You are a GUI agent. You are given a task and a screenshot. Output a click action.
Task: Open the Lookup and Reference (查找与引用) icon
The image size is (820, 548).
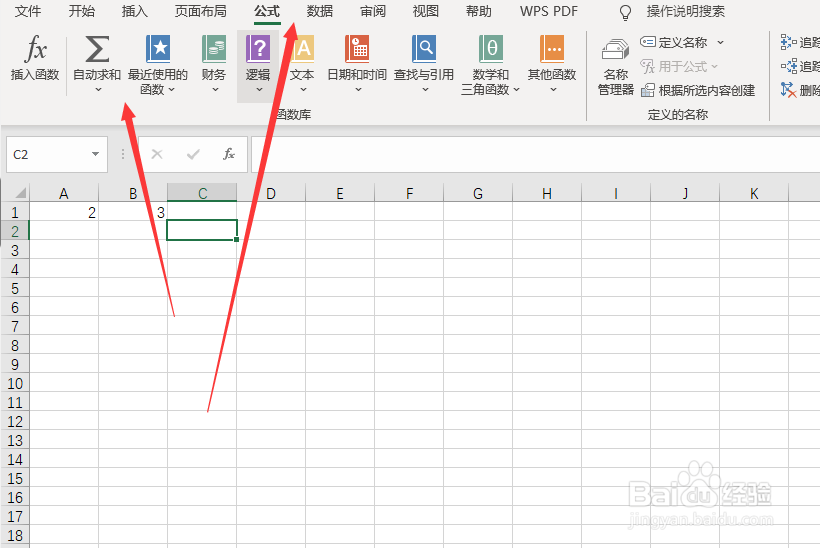424,49
